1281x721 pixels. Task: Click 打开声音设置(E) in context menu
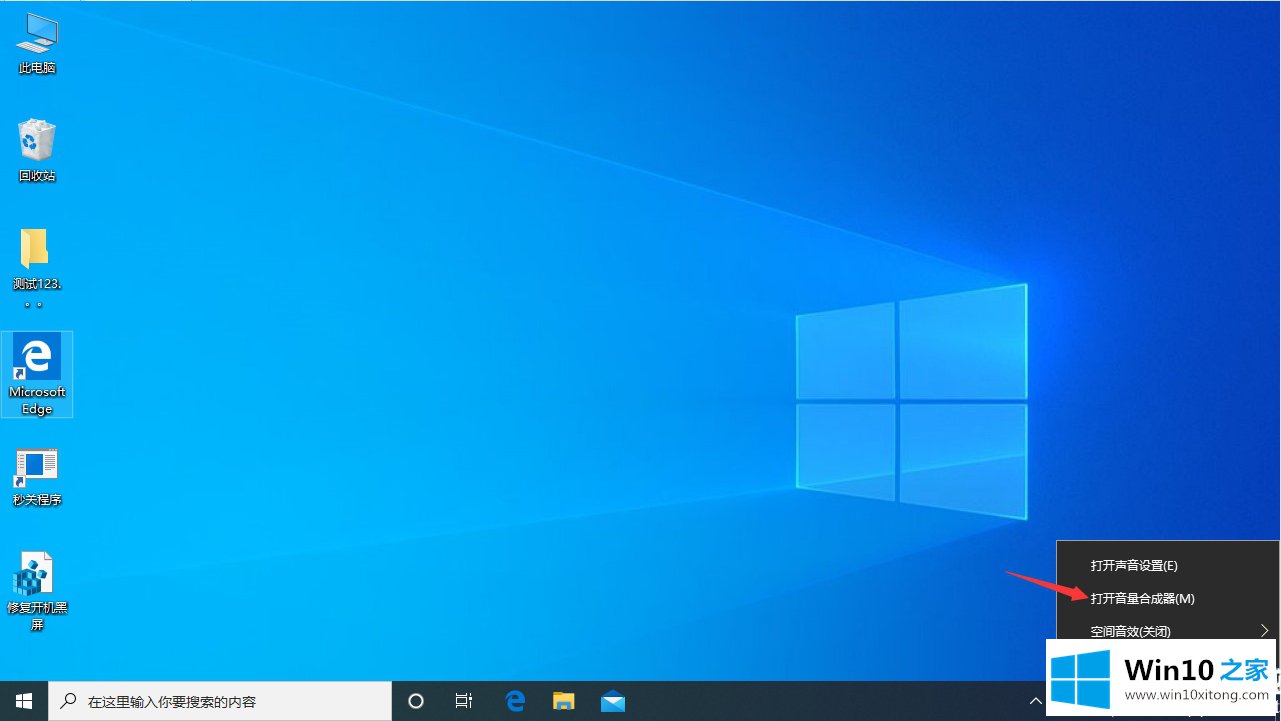(1134, 566)
